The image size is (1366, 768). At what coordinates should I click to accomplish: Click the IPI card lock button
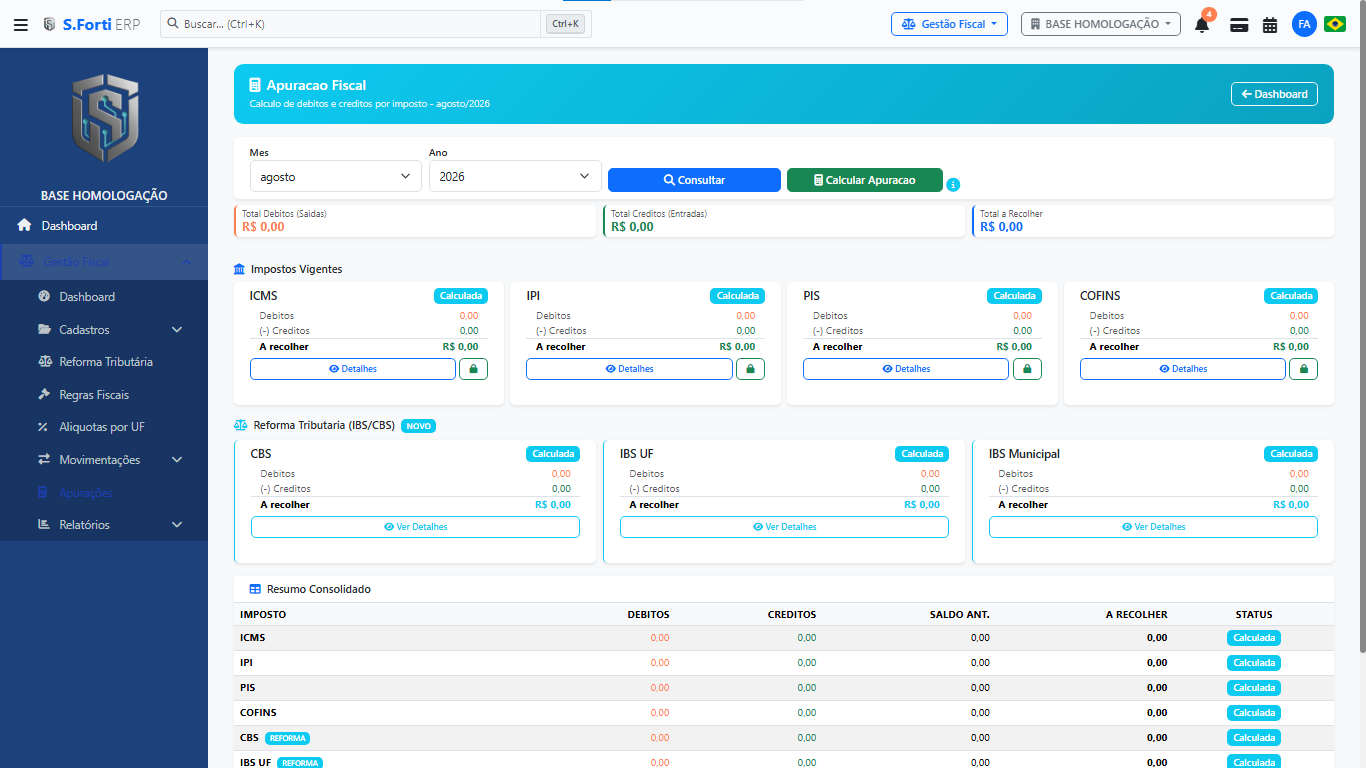[x=750, y=369]
